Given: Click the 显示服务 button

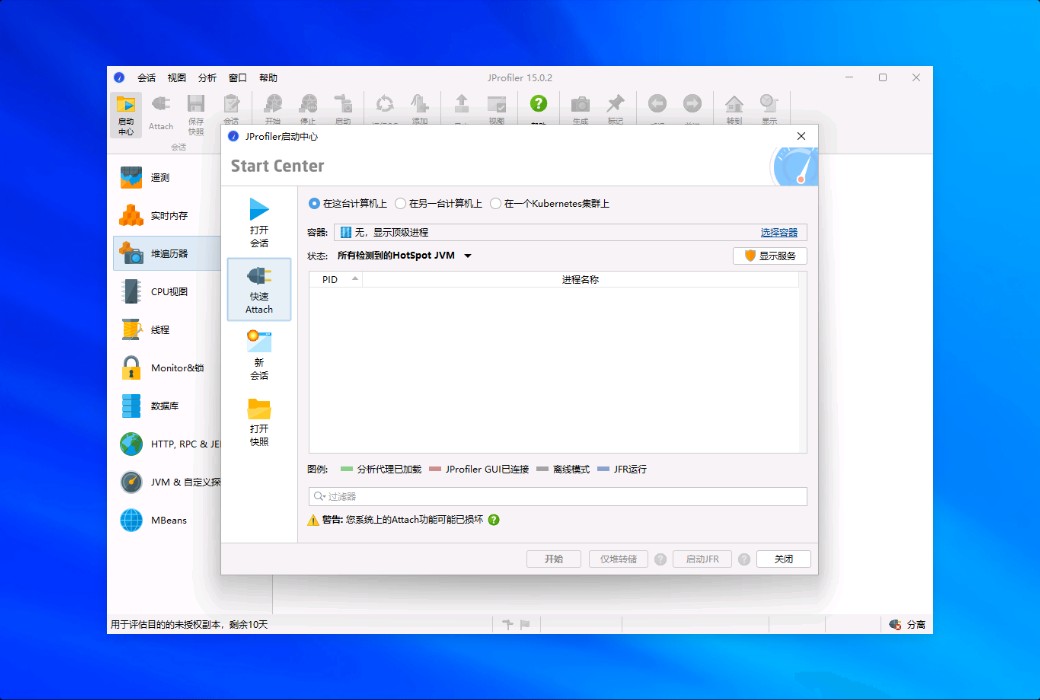Looking at the screenshot, I should tap(770, 255).
